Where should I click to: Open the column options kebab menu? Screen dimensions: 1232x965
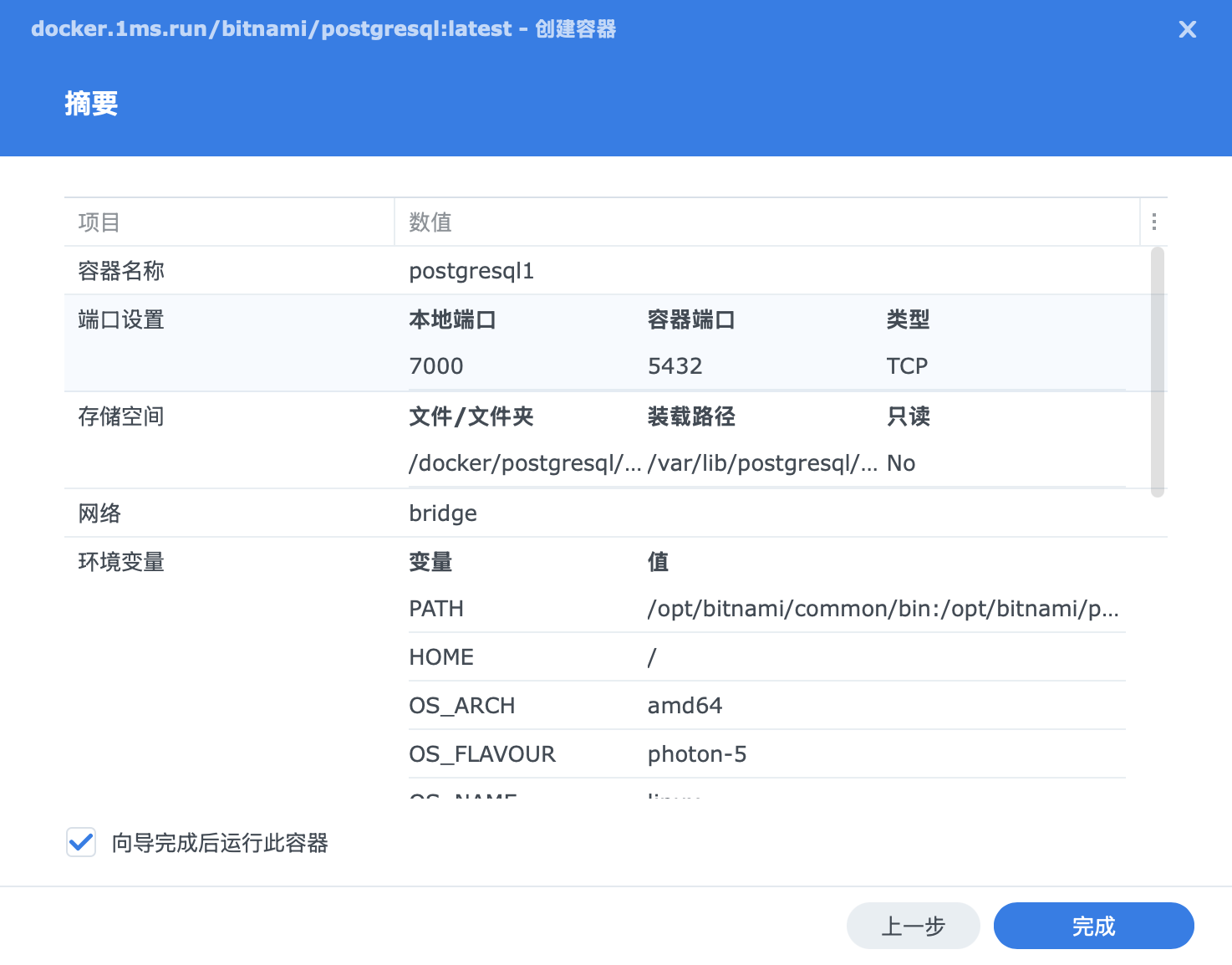tap(1153, 222)
